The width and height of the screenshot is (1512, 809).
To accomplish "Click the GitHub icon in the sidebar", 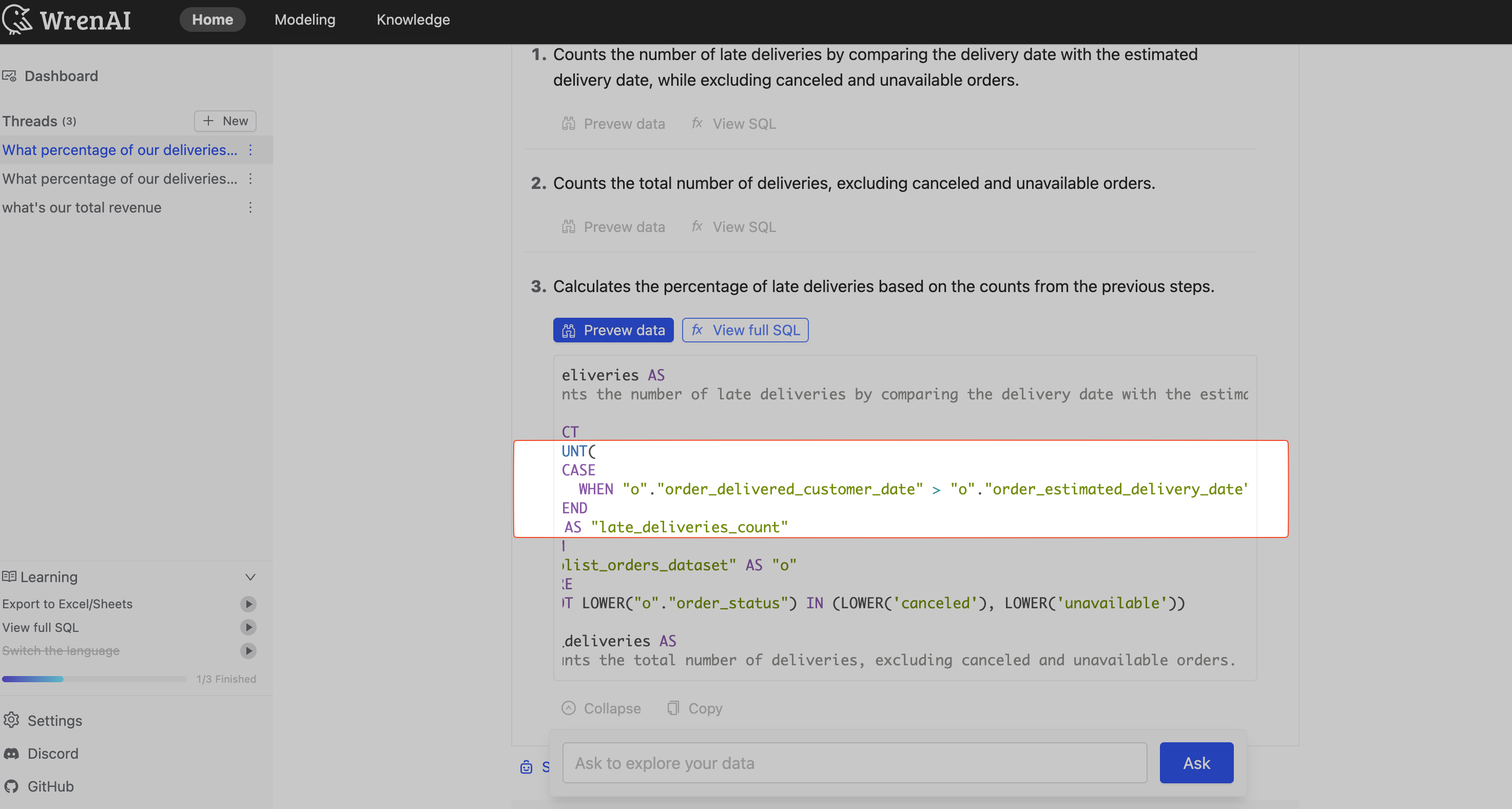I will [x=12, y=786].
